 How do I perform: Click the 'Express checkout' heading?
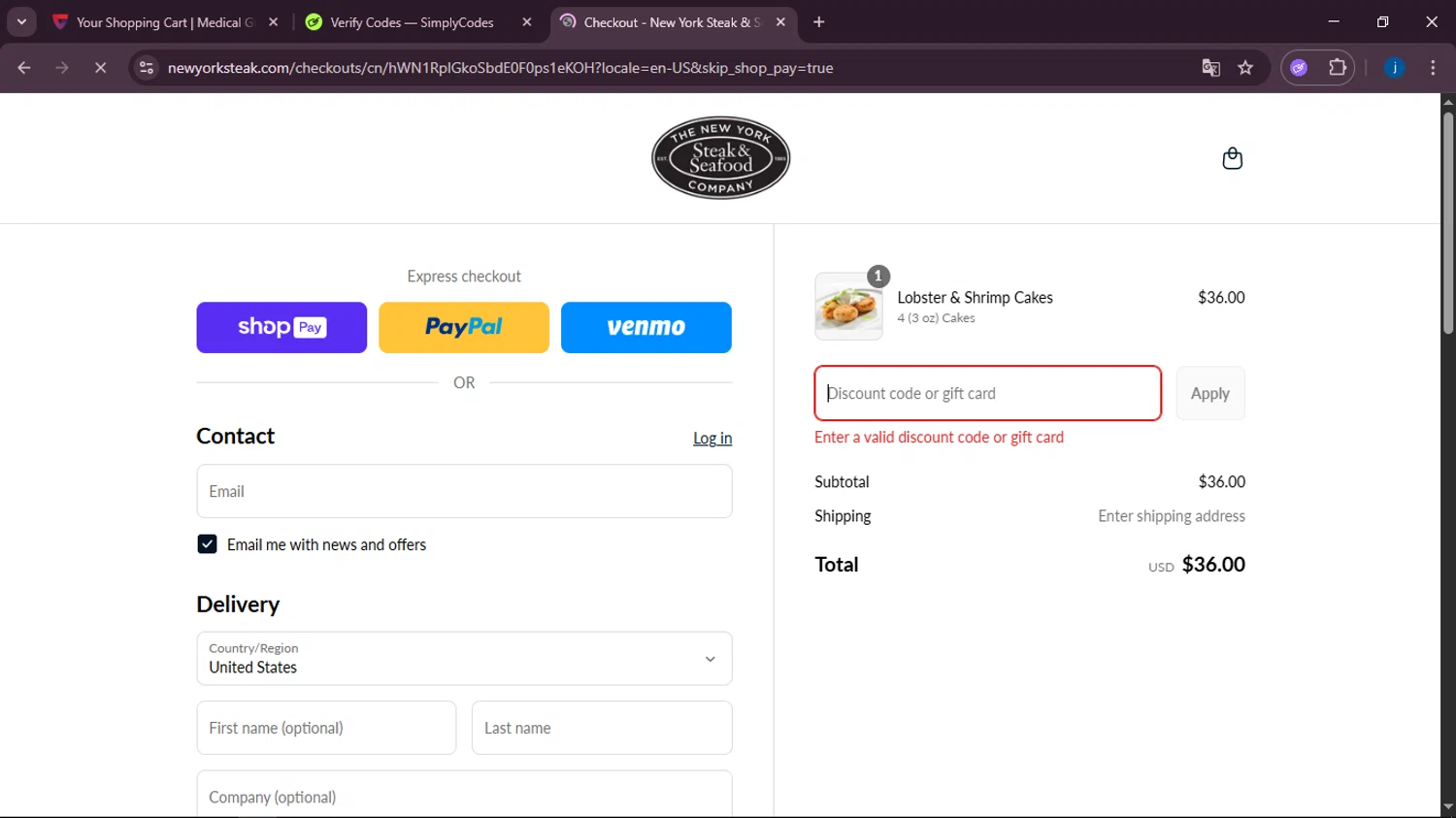pyautogui.click(x=464, y=277)
